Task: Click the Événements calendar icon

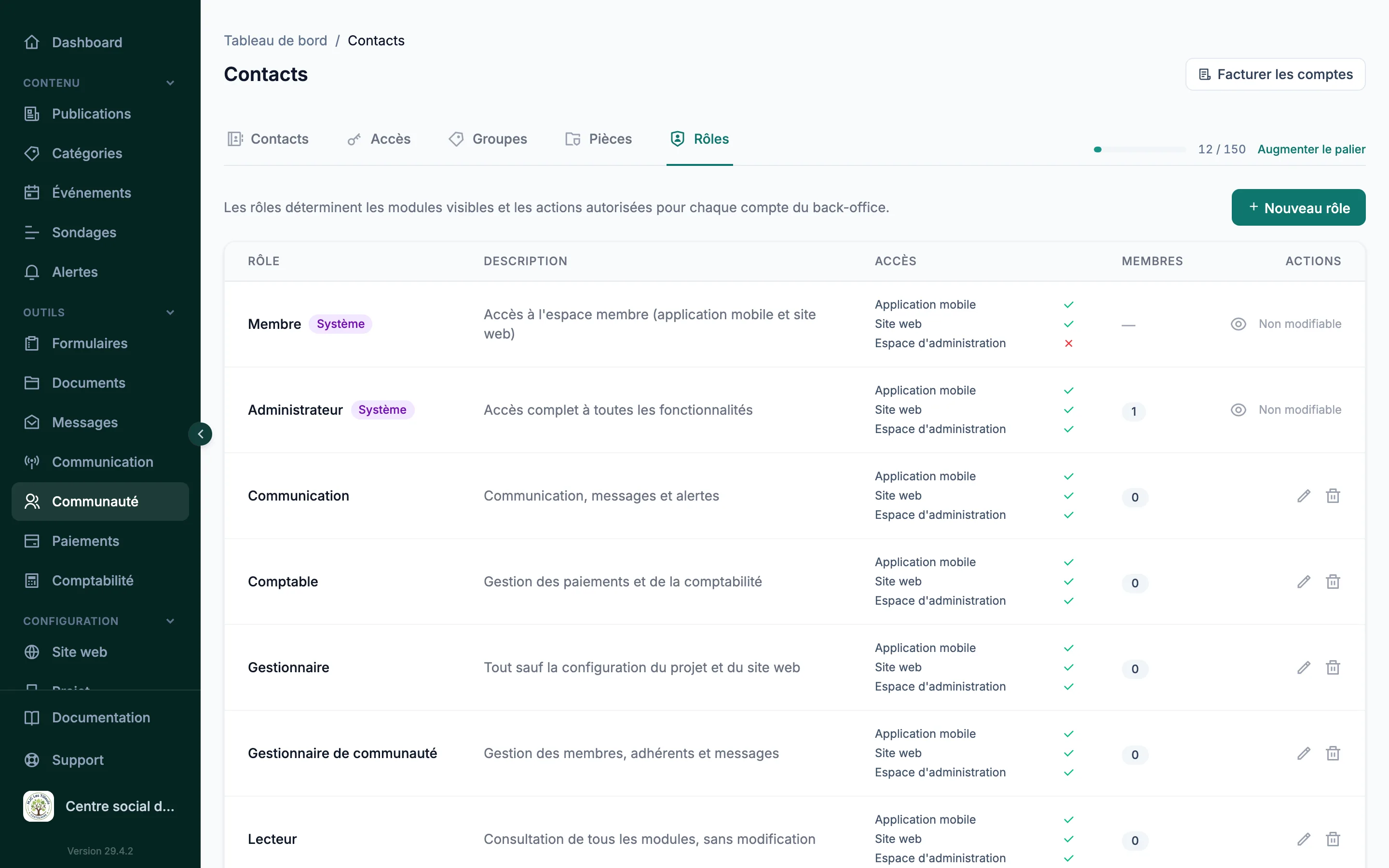Action: (x=32, y=193)
